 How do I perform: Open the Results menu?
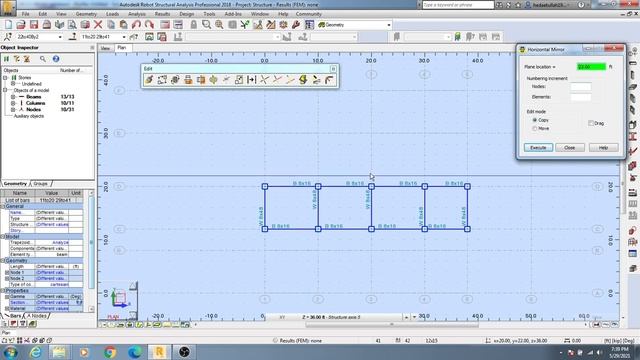pos(162,14)
